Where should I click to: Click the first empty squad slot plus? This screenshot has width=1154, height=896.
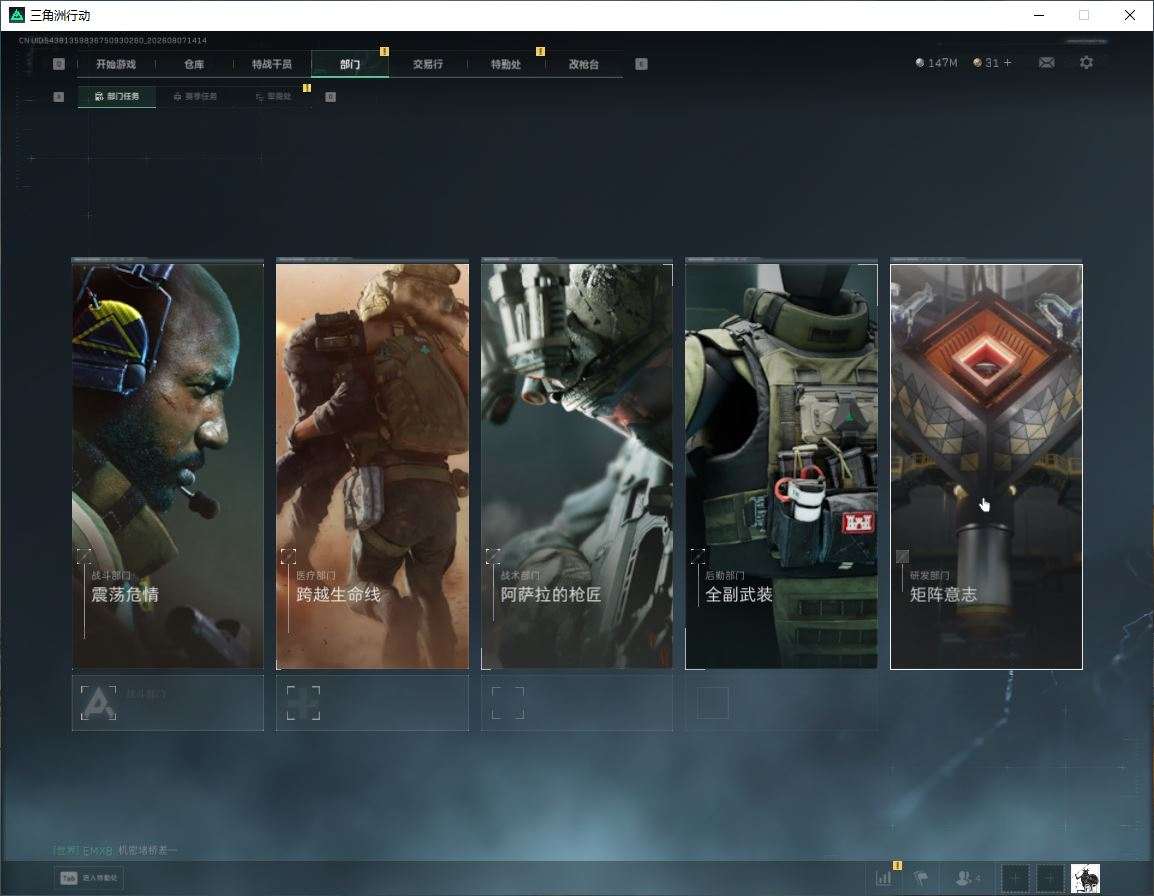(1015, 878)
